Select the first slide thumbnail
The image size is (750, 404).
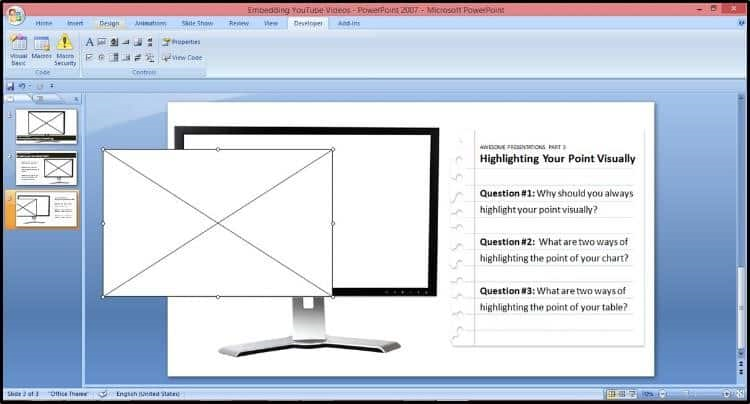45,126
